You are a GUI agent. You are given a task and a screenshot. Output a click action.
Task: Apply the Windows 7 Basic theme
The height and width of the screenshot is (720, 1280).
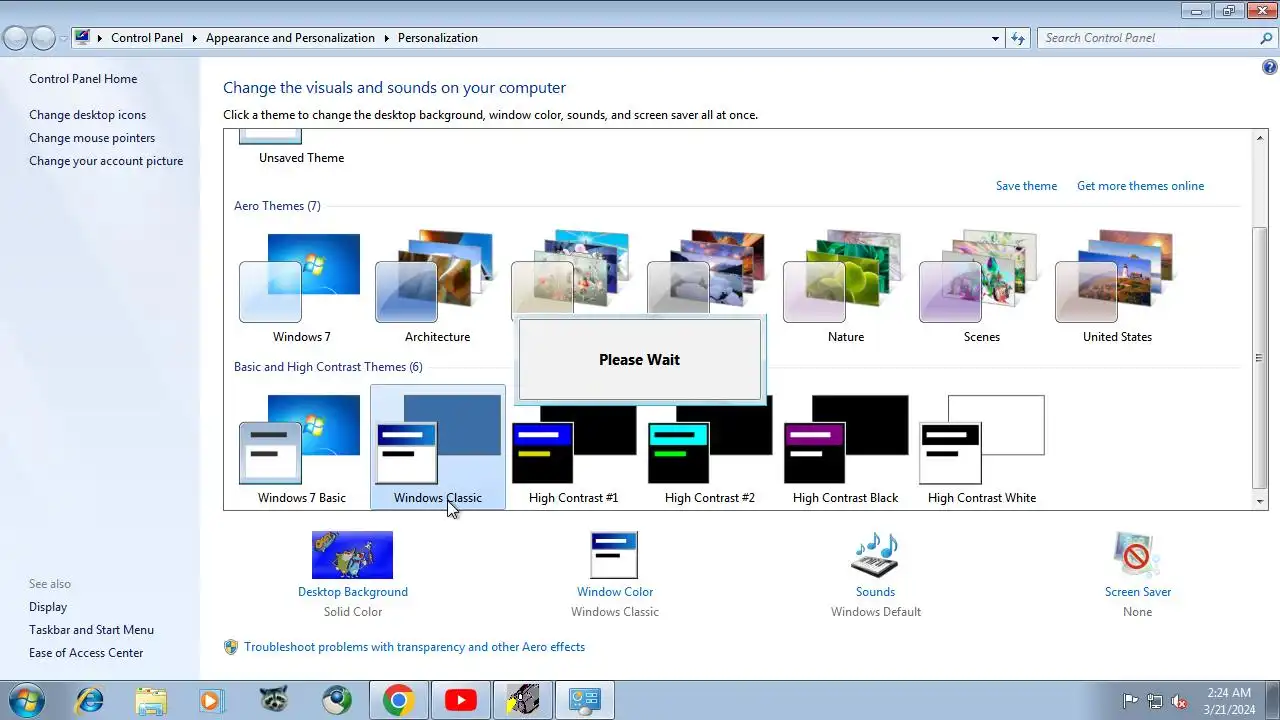click(301, 447)
